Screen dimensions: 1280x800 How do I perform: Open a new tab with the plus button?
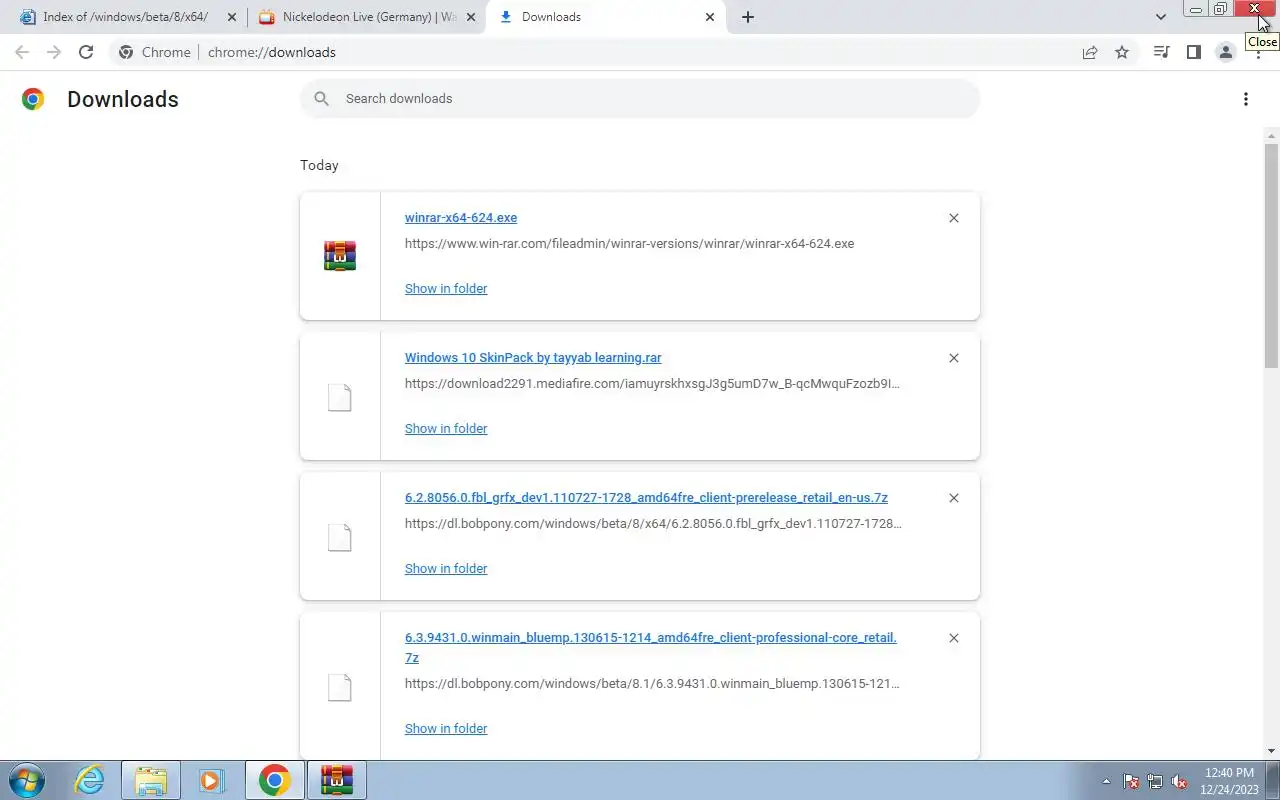[x=748, y=17]
